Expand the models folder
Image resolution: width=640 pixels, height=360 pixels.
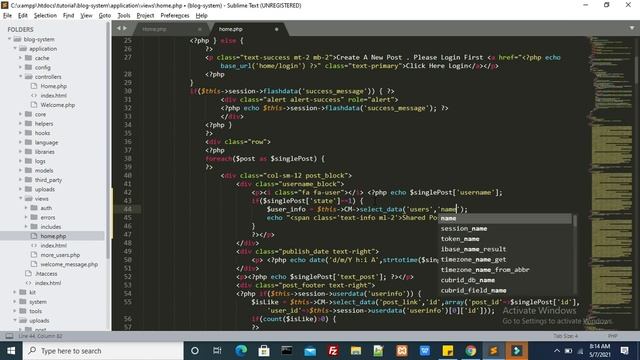[20, 171]
